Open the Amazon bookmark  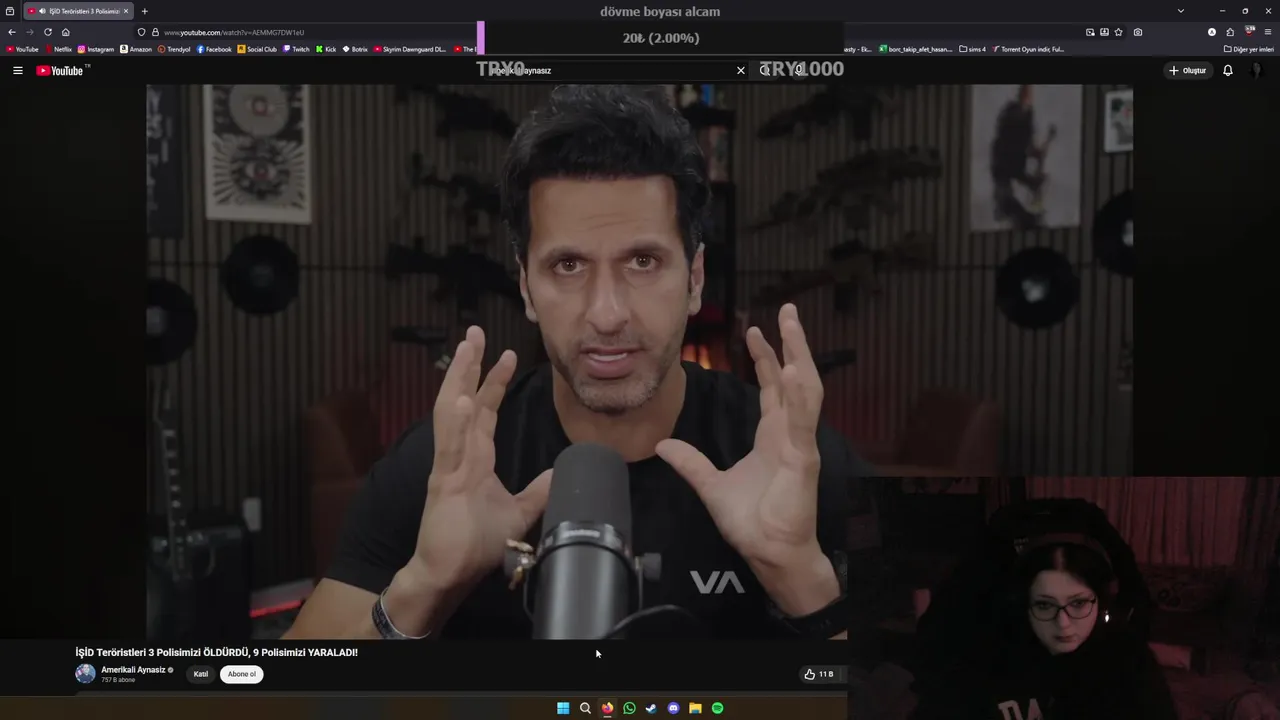[136, 49]
